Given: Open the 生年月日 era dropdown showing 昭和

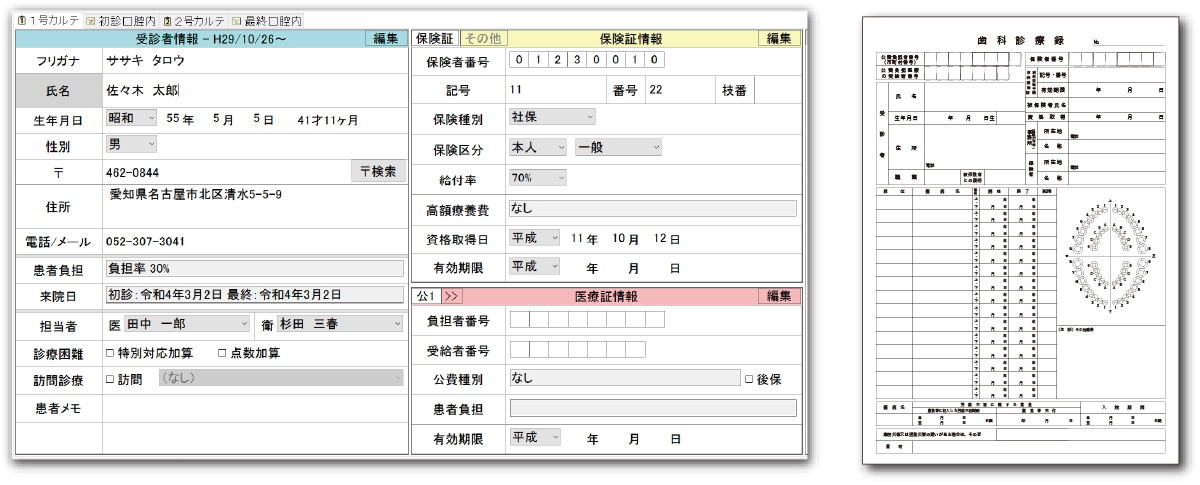Looking at the screenshot, I should [131, 118].
